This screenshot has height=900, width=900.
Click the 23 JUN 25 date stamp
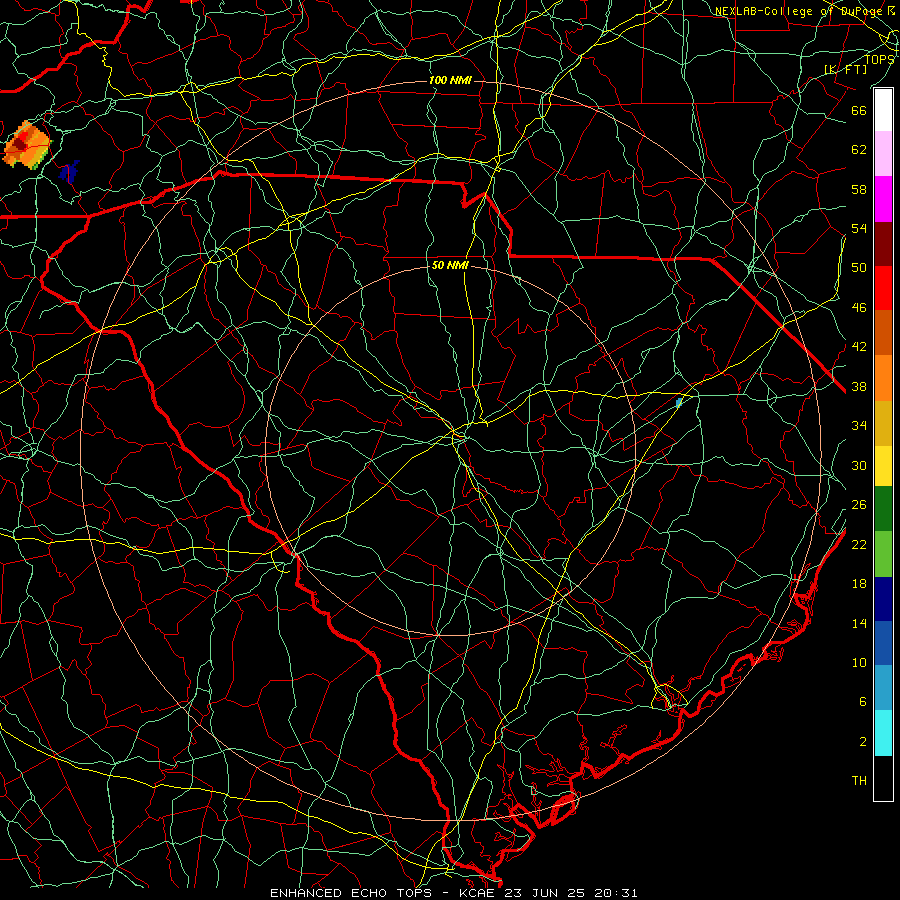(x=546, y=893)
